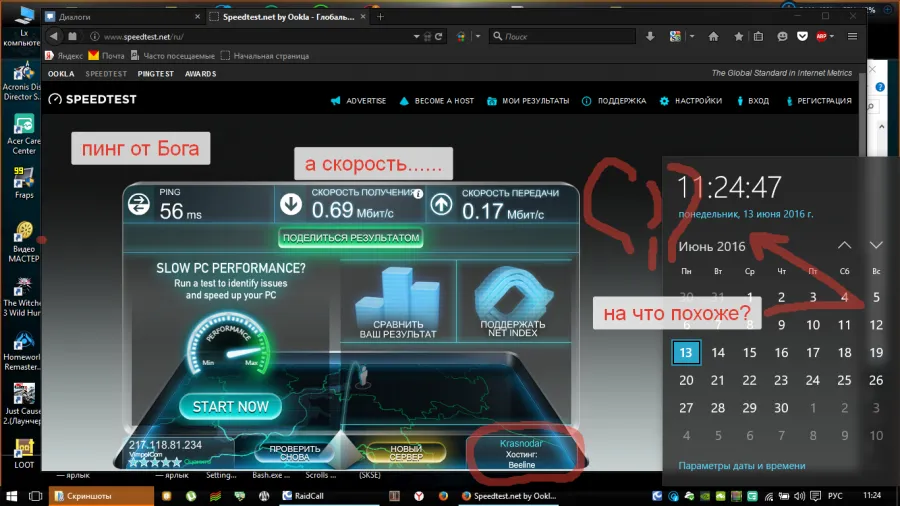Click the START NOW button
Screen dimensions: 900x506
point(230,406)
